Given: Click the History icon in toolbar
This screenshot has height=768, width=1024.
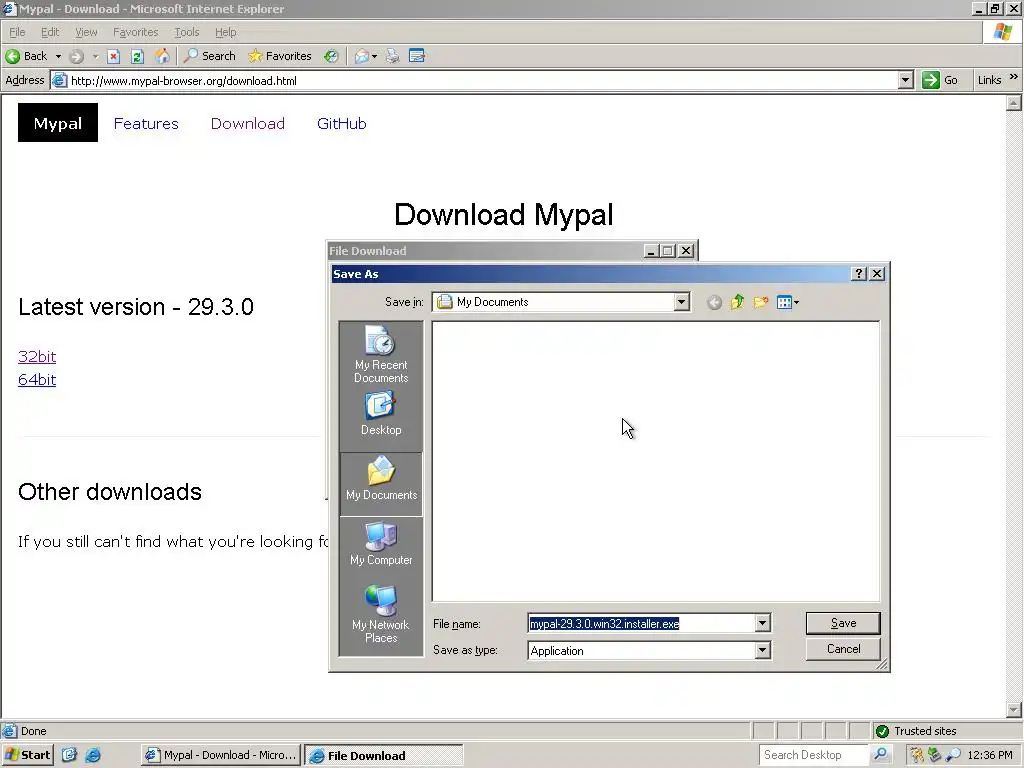Looking at the screenshot, I should (x=332, y=56).
